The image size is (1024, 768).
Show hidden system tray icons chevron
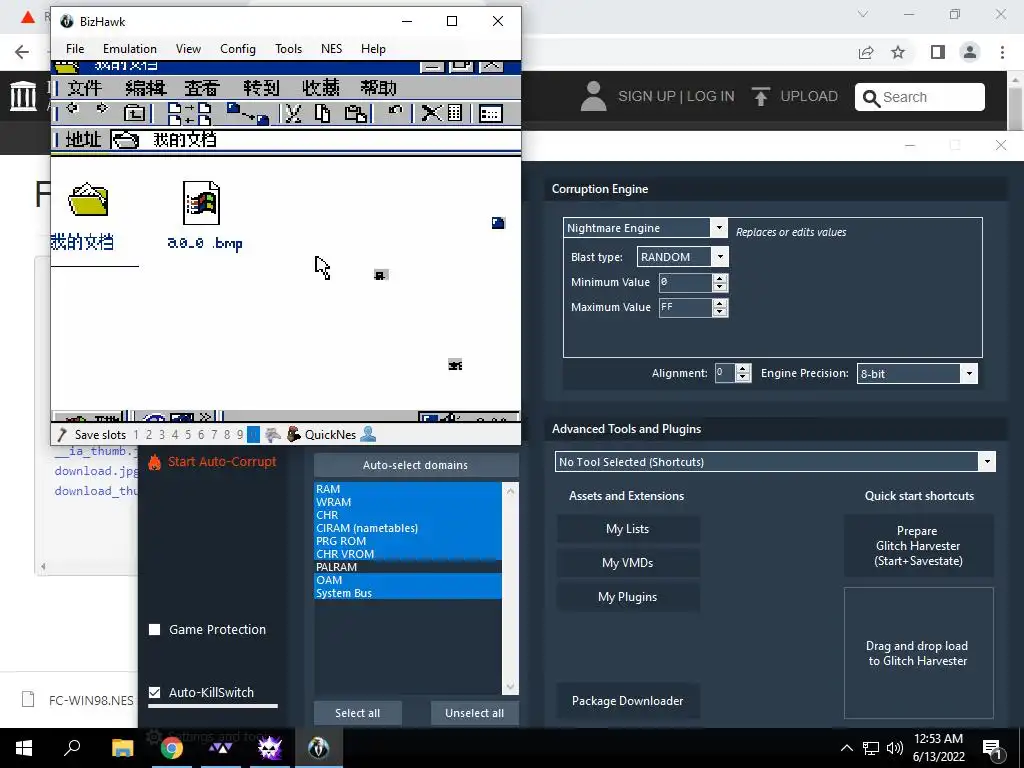coord(846,748)
